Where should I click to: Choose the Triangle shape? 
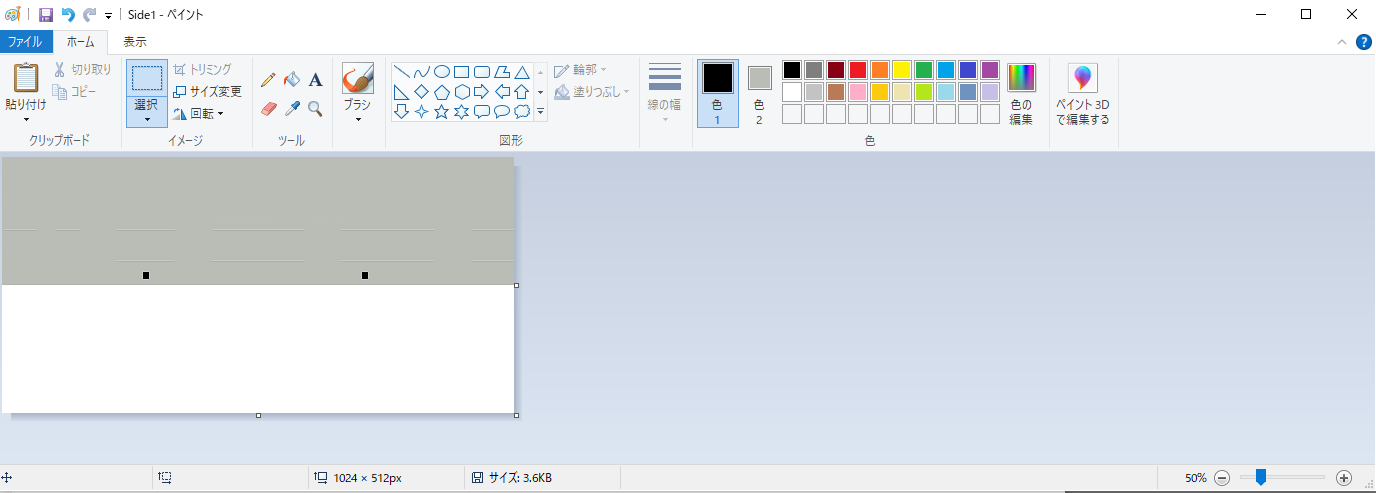(x=521, y=72)
